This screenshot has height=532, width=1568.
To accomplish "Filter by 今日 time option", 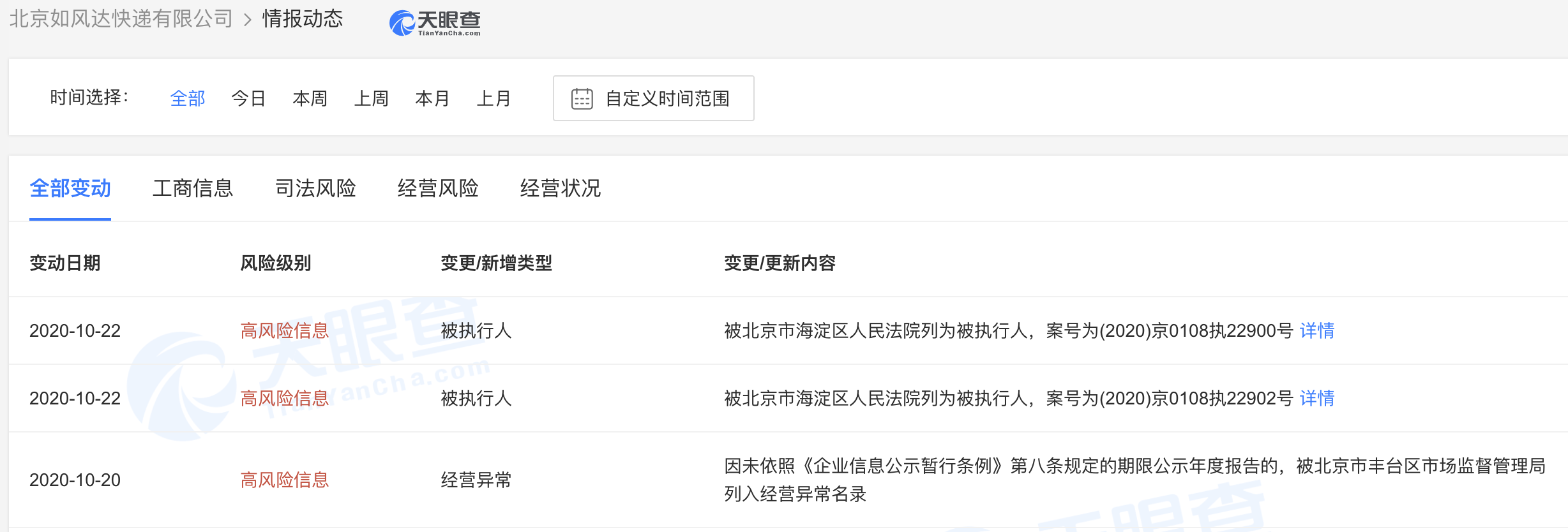I will (x=248, y=99).
